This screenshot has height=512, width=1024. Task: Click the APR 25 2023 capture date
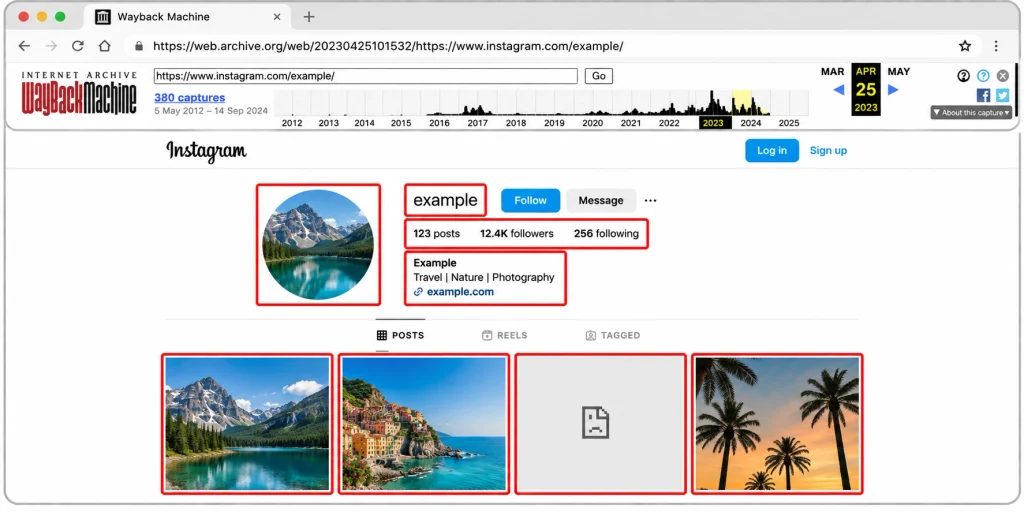tap(866, 89)
